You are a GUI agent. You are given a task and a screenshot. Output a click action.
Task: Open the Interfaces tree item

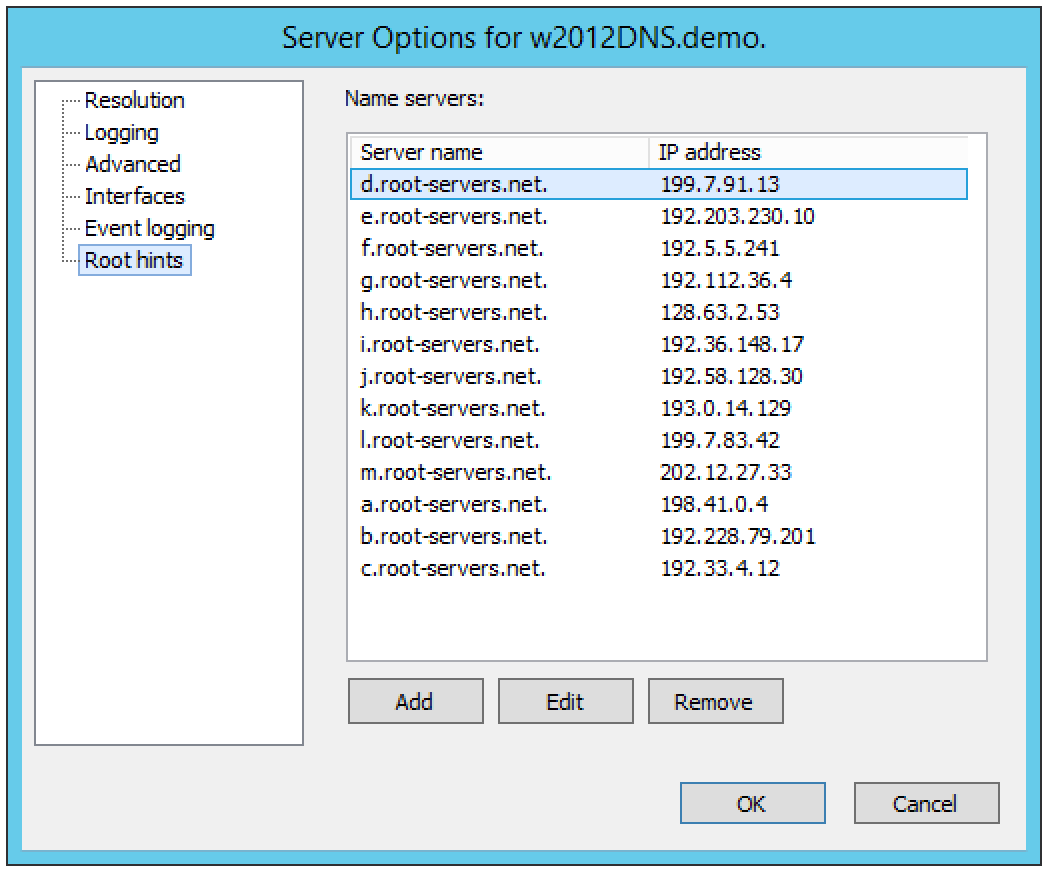pyautogui.click(x=134, y=196)
